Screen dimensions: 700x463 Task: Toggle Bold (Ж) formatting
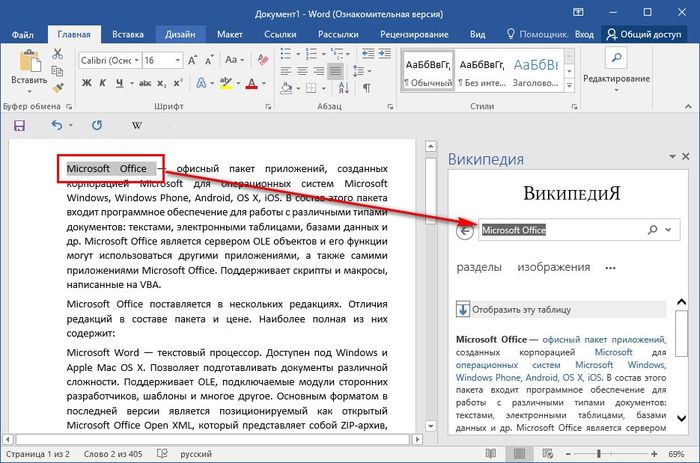tap(86, 84)
